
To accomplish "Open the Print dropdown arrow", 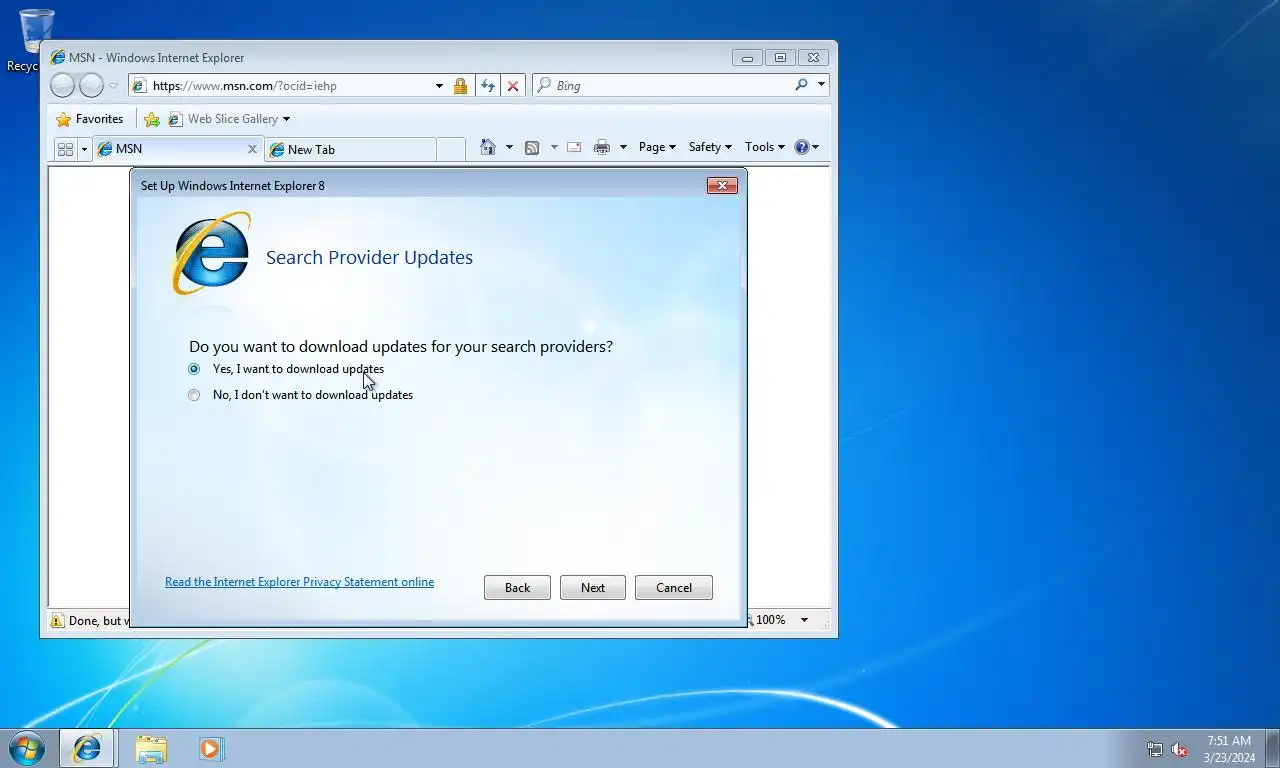I will pyautogui.click(x=623, y=147).
